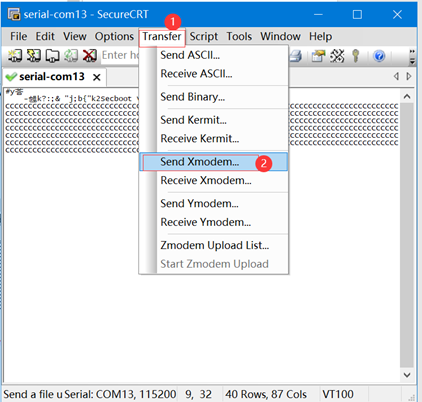422x402 pixels.
Task: Click the Quick Connect toolbar icon
Action: click(34, 56)
